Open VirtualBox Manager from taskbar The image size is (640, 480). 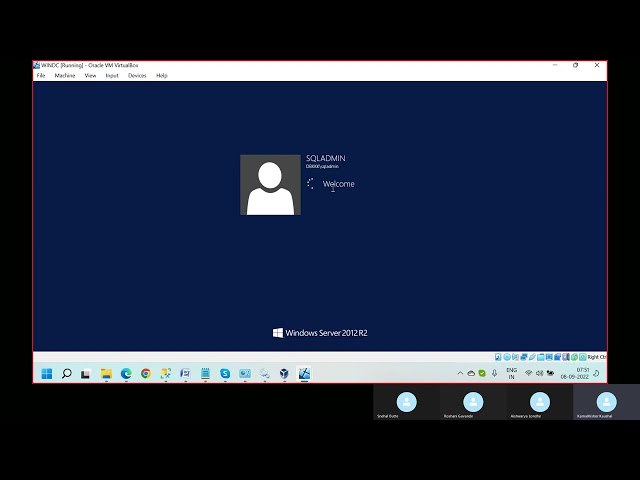pyautogui.click(x=284, y=373)
